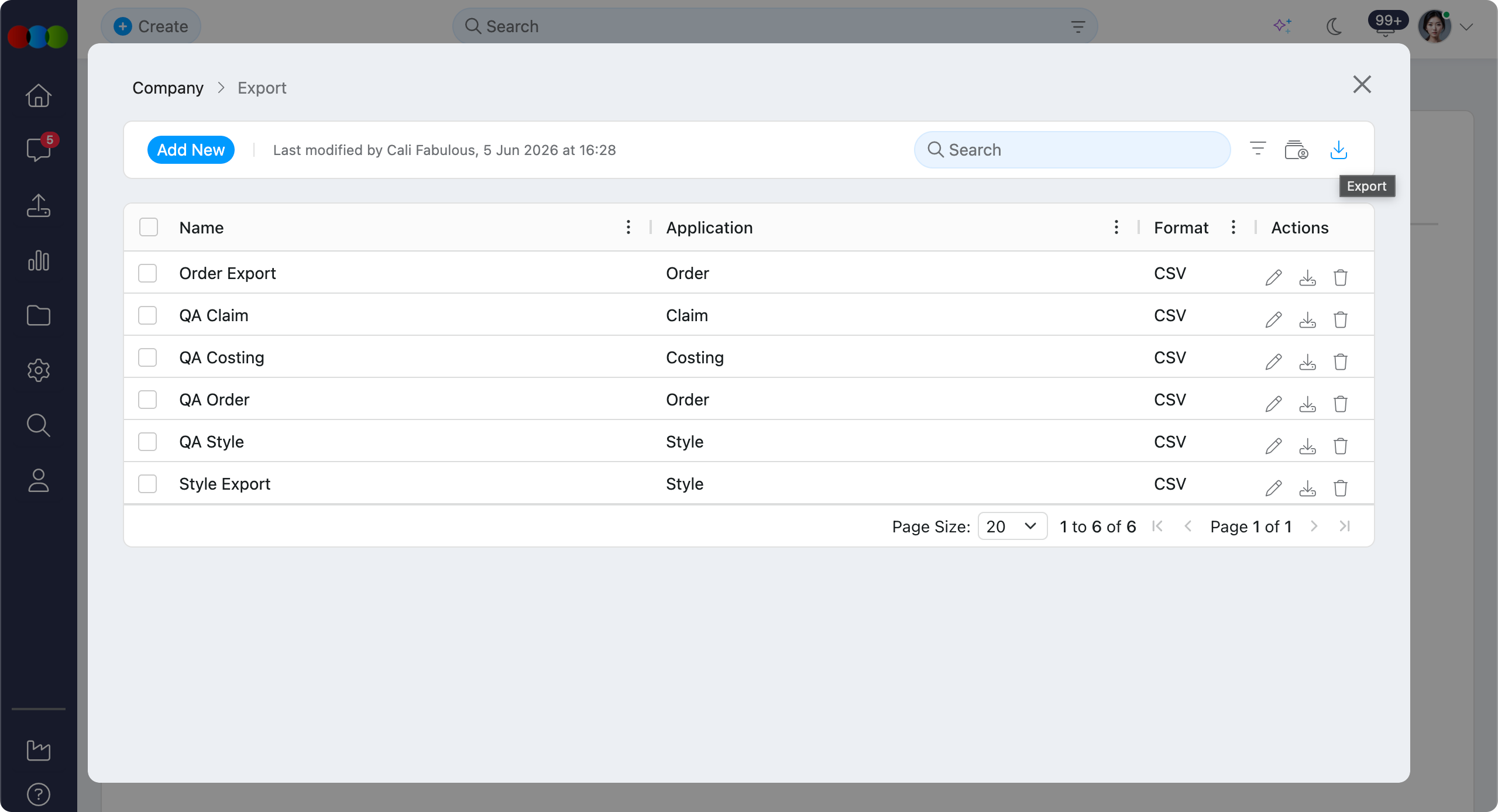Download the QA Order row
The image size is (1498, 812).
point(1307,404)
